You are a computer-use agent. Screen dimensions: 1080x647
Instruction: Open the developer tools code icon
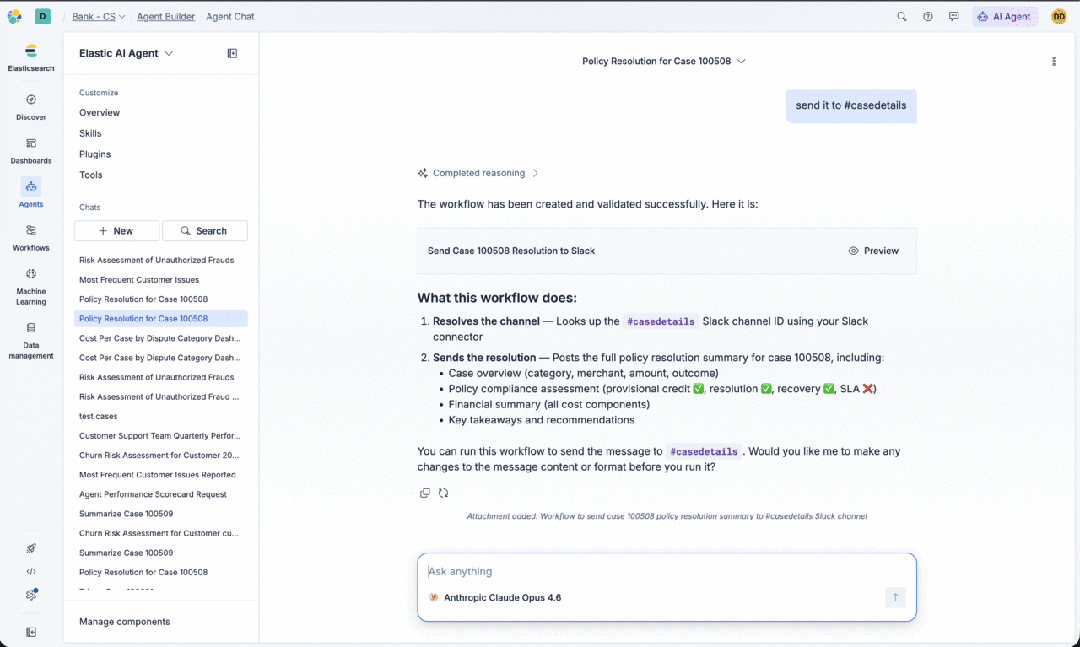pyautogui.click(x=31, y=571)
